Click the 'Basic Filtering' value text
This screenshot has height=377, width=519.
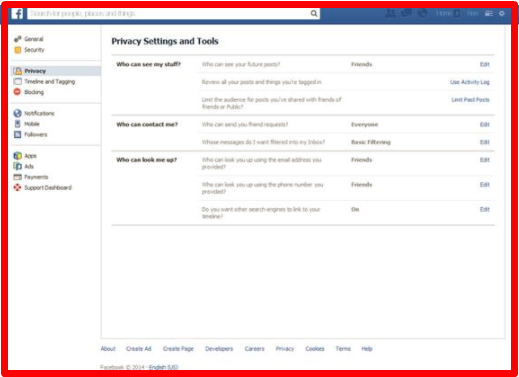[x=371, y=142]
